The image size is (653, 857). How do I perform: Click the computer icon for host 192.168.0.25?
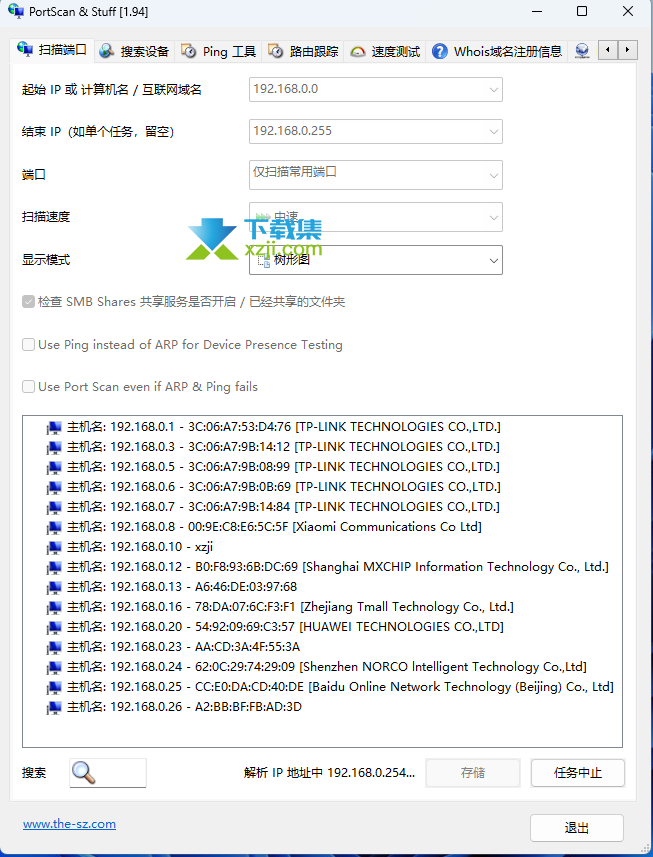pyautogui.click(x=54, y=687)
